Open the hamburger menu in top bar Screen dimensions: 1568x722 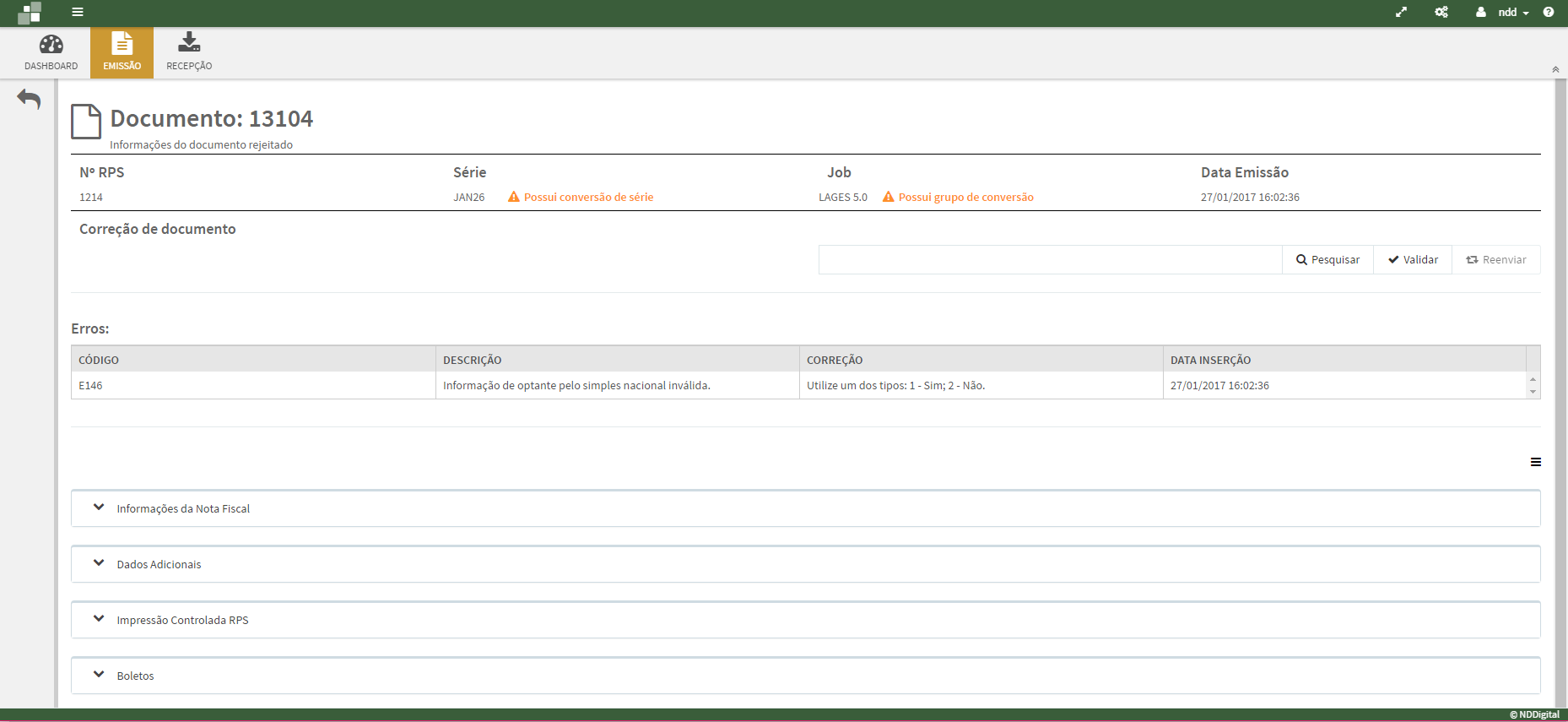pos(78,12)
